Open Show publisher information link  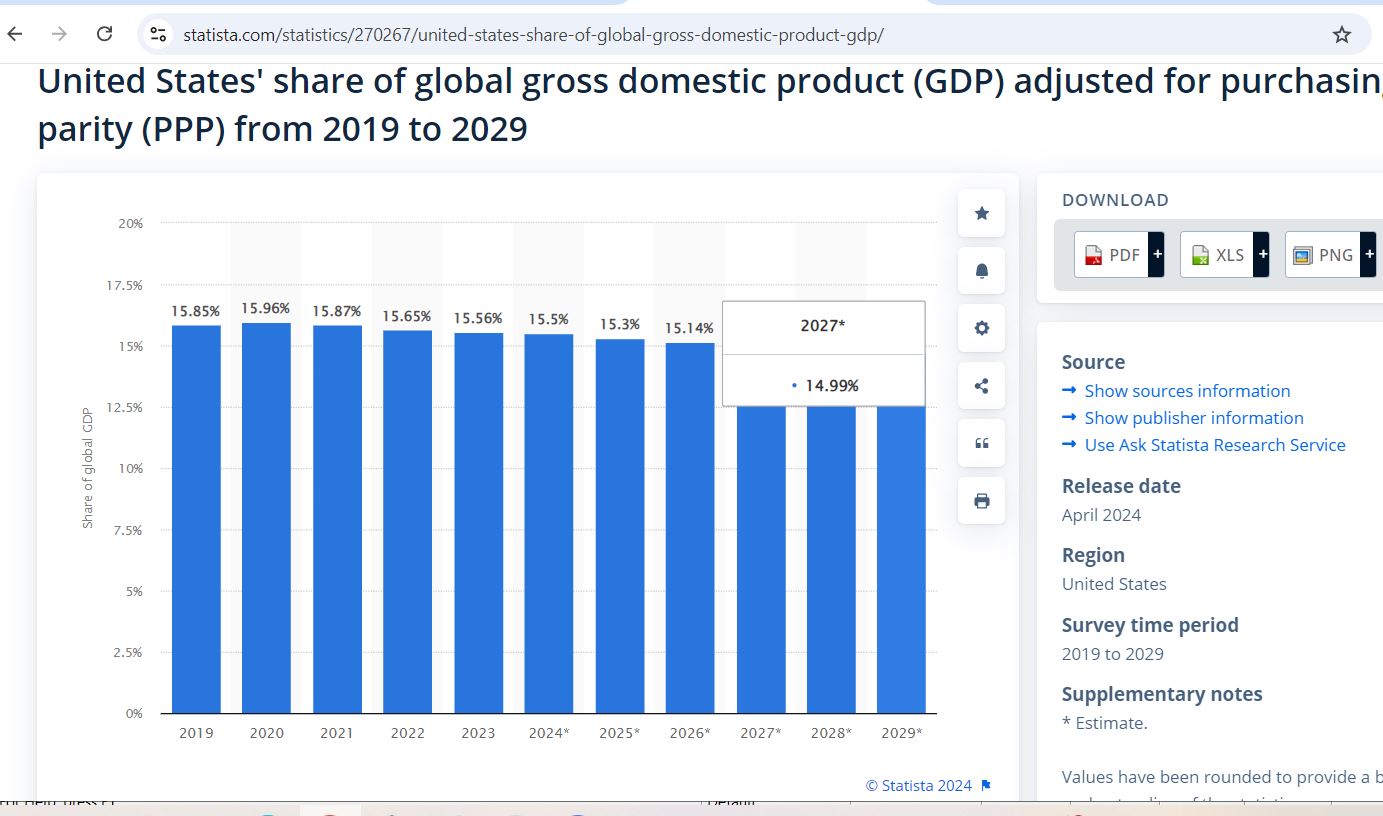point(1193,418)
